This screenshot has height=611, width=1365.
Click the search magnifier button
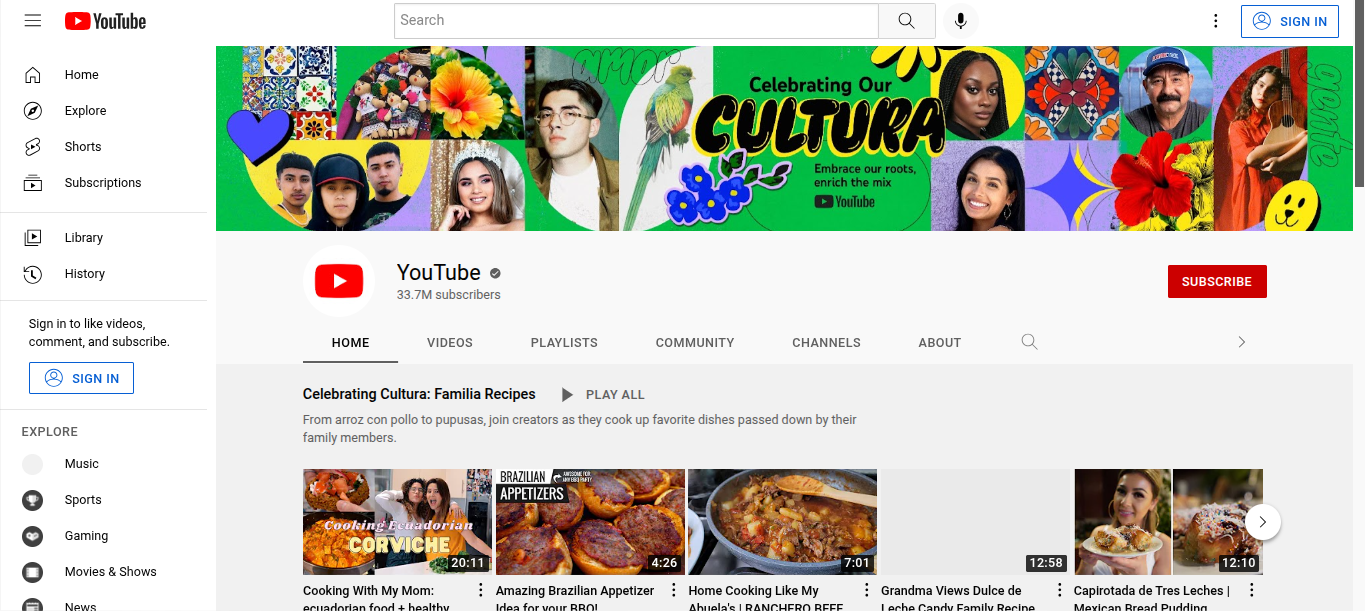(x=906, y=21)
